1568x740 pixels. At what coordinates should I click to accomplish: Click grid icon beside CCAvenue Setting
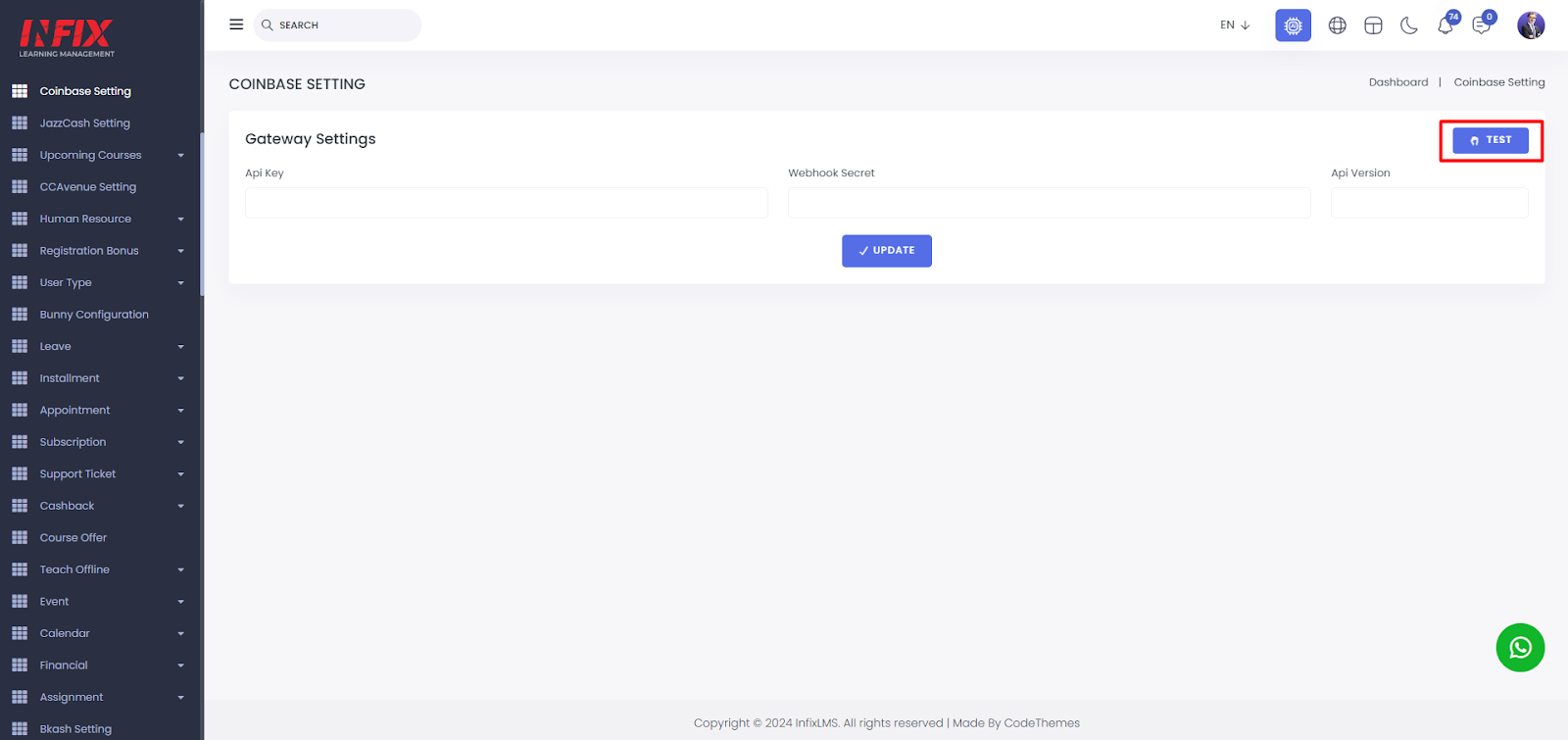[20, 187]
